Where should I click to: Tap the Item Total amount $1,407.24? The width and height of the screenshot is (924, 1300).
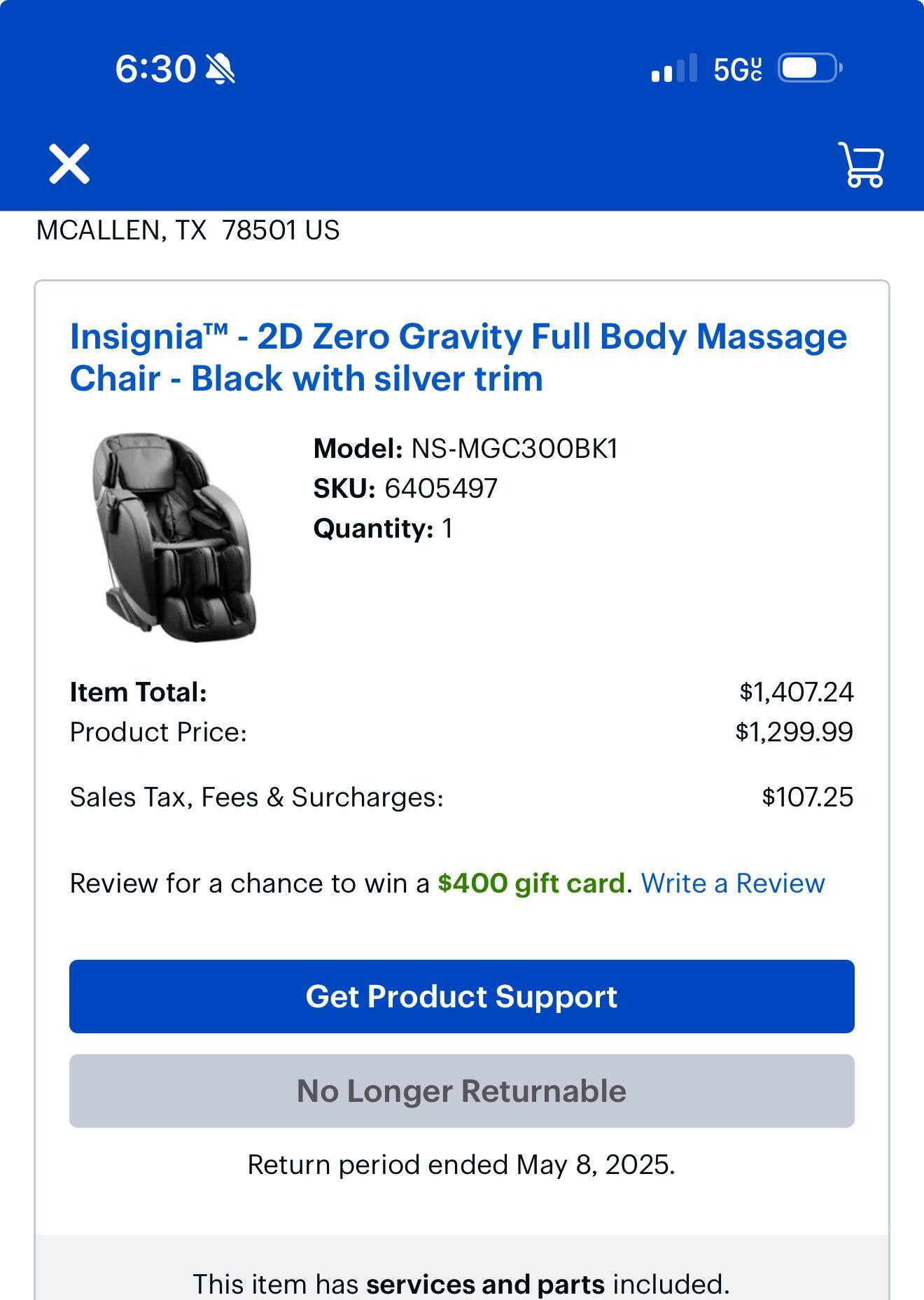click(796, 692)
